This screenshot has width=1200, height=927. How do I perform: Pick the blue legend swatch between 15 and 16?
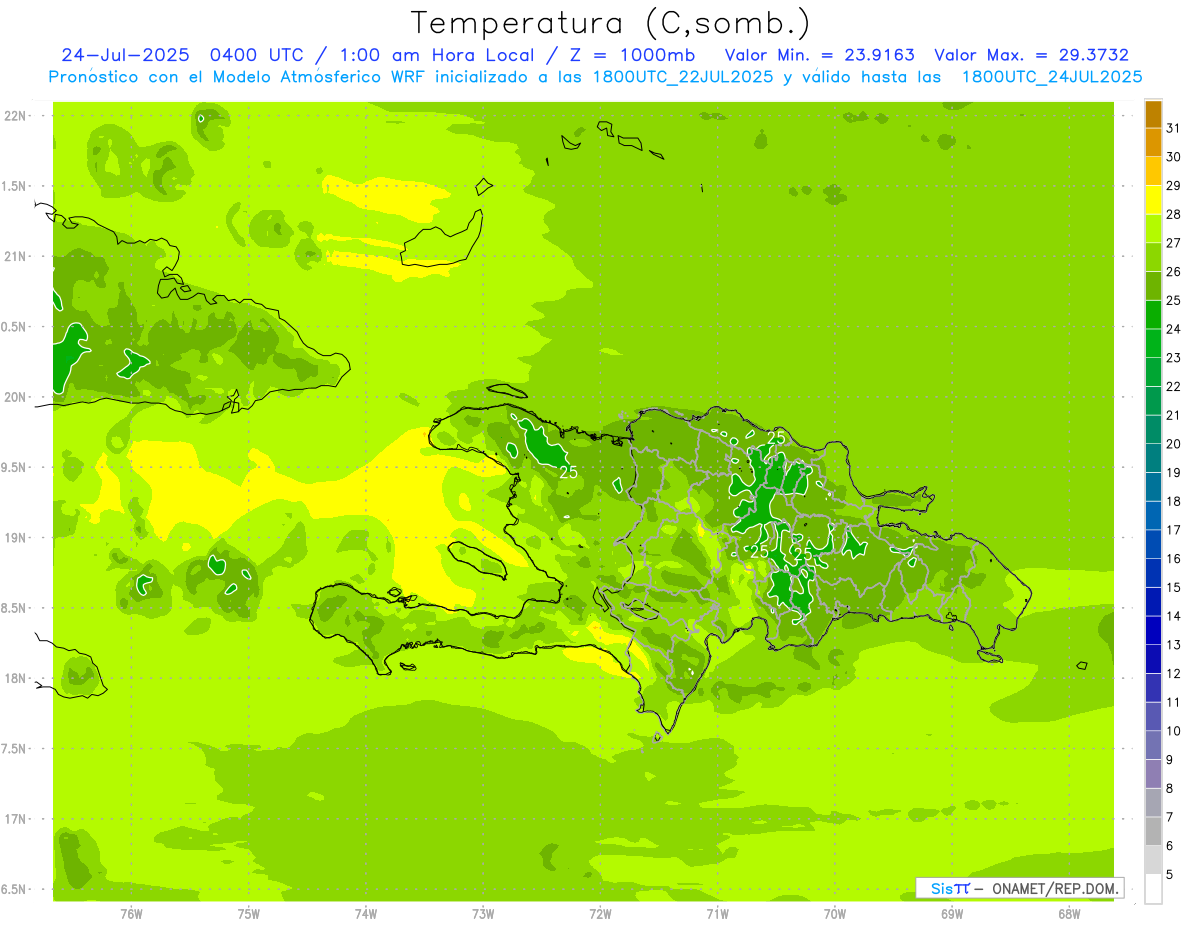(1153, 573)
